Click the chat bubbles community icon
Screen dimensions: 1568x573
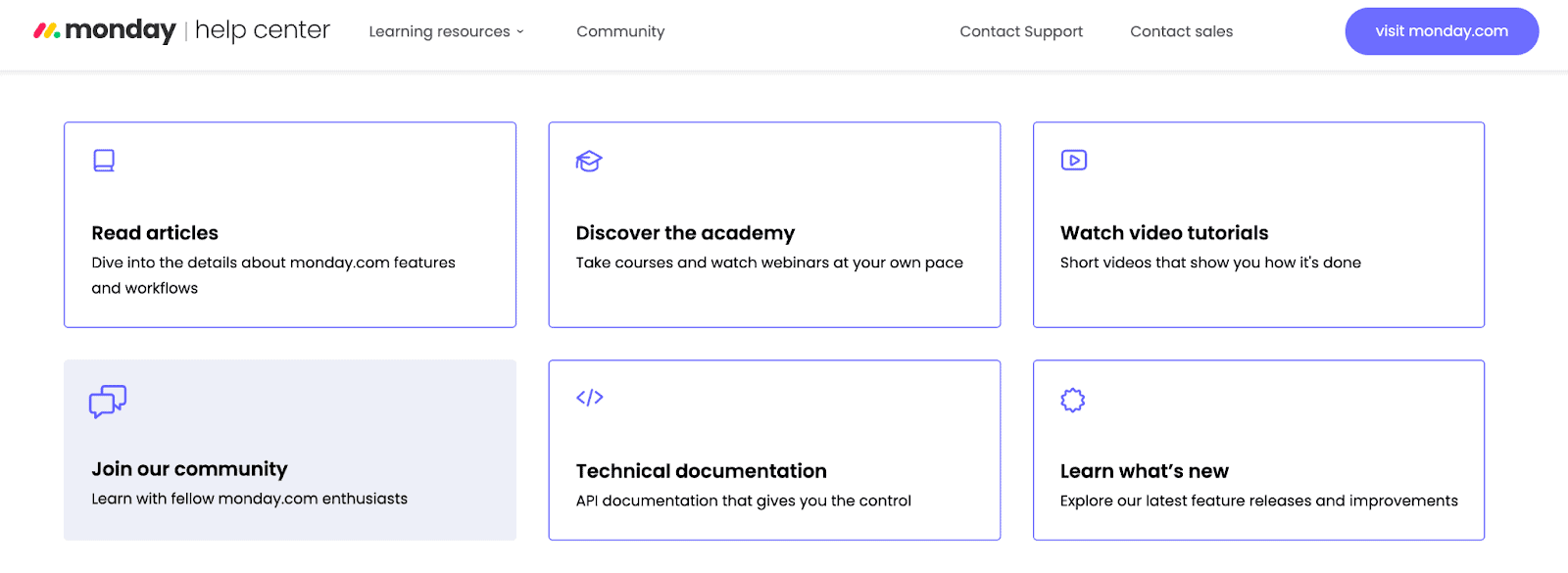108,401
